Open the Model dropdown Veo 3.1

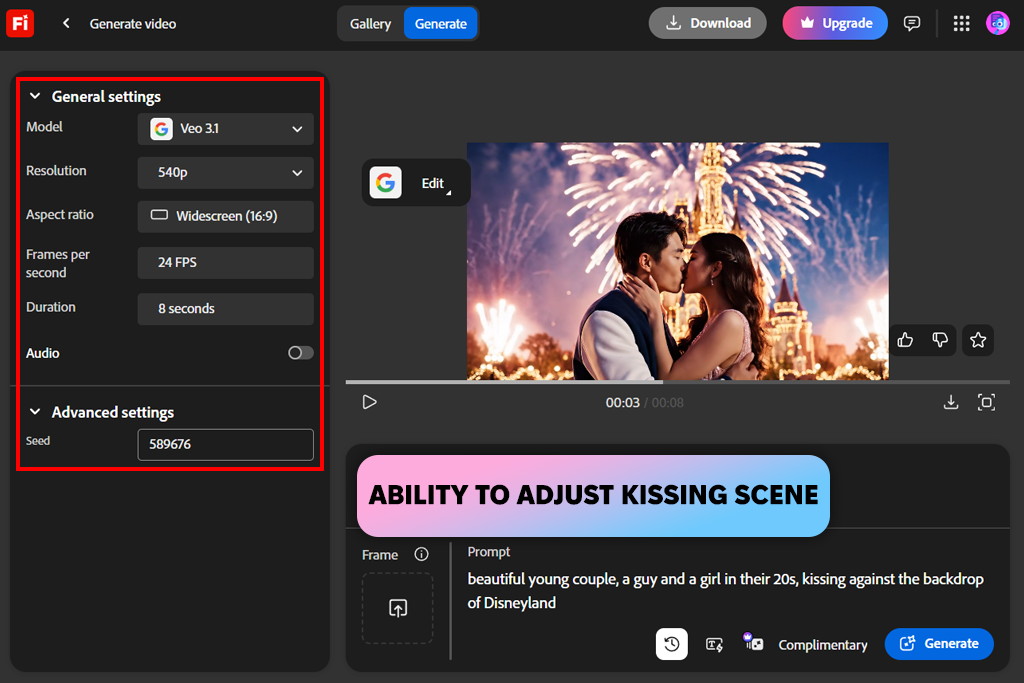click(225, 129)
